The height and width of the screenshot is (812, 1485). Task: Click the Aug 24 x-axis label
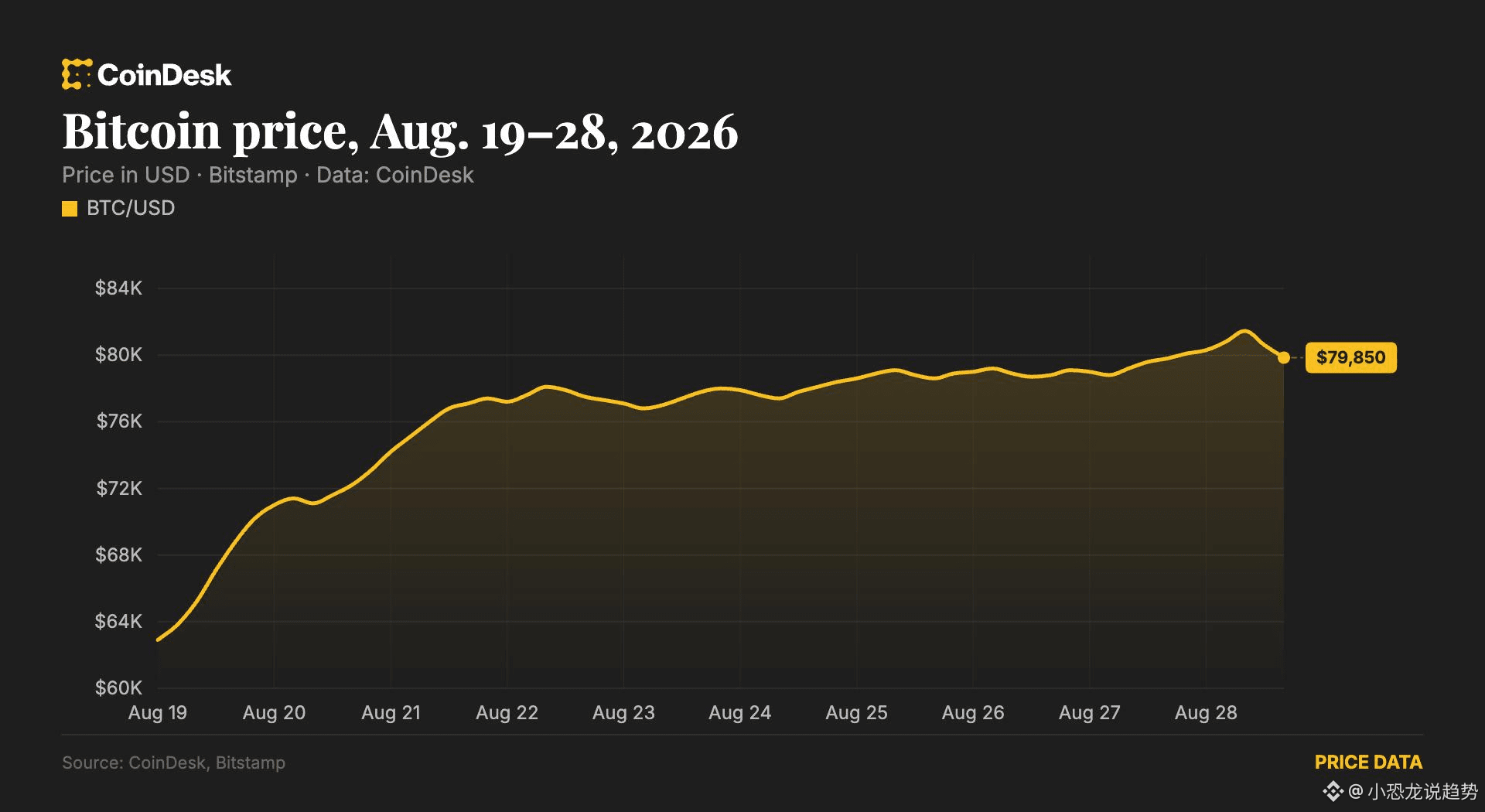coord(740,713)
